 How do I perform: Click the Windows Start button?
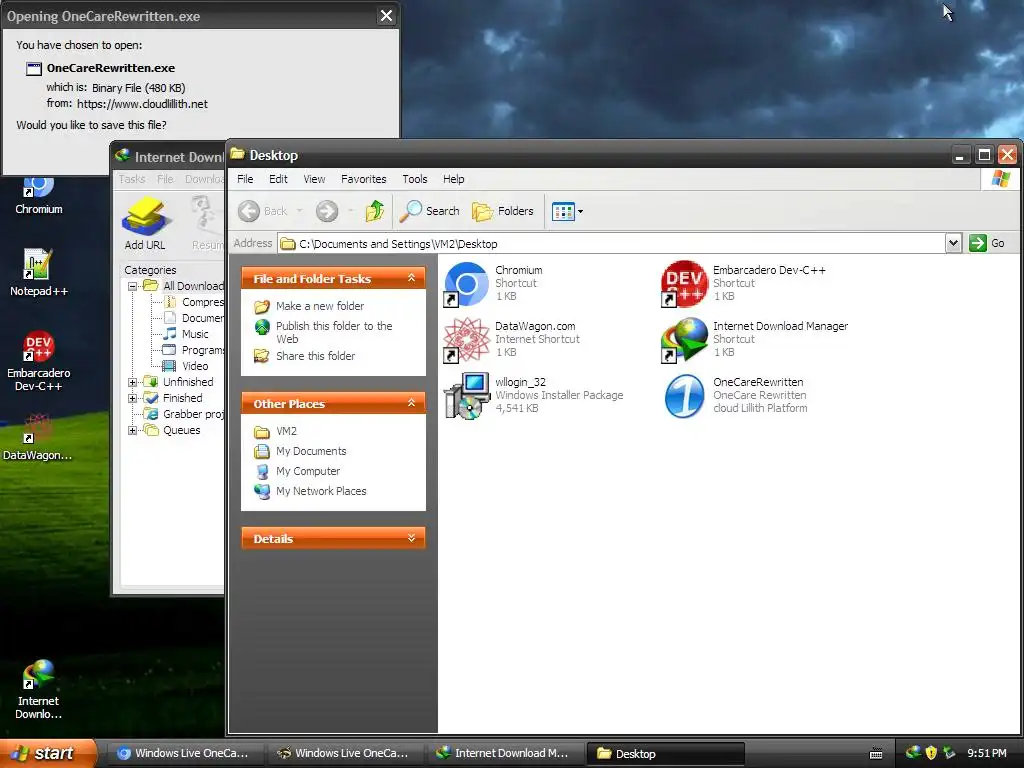click(x=47, y=753)
